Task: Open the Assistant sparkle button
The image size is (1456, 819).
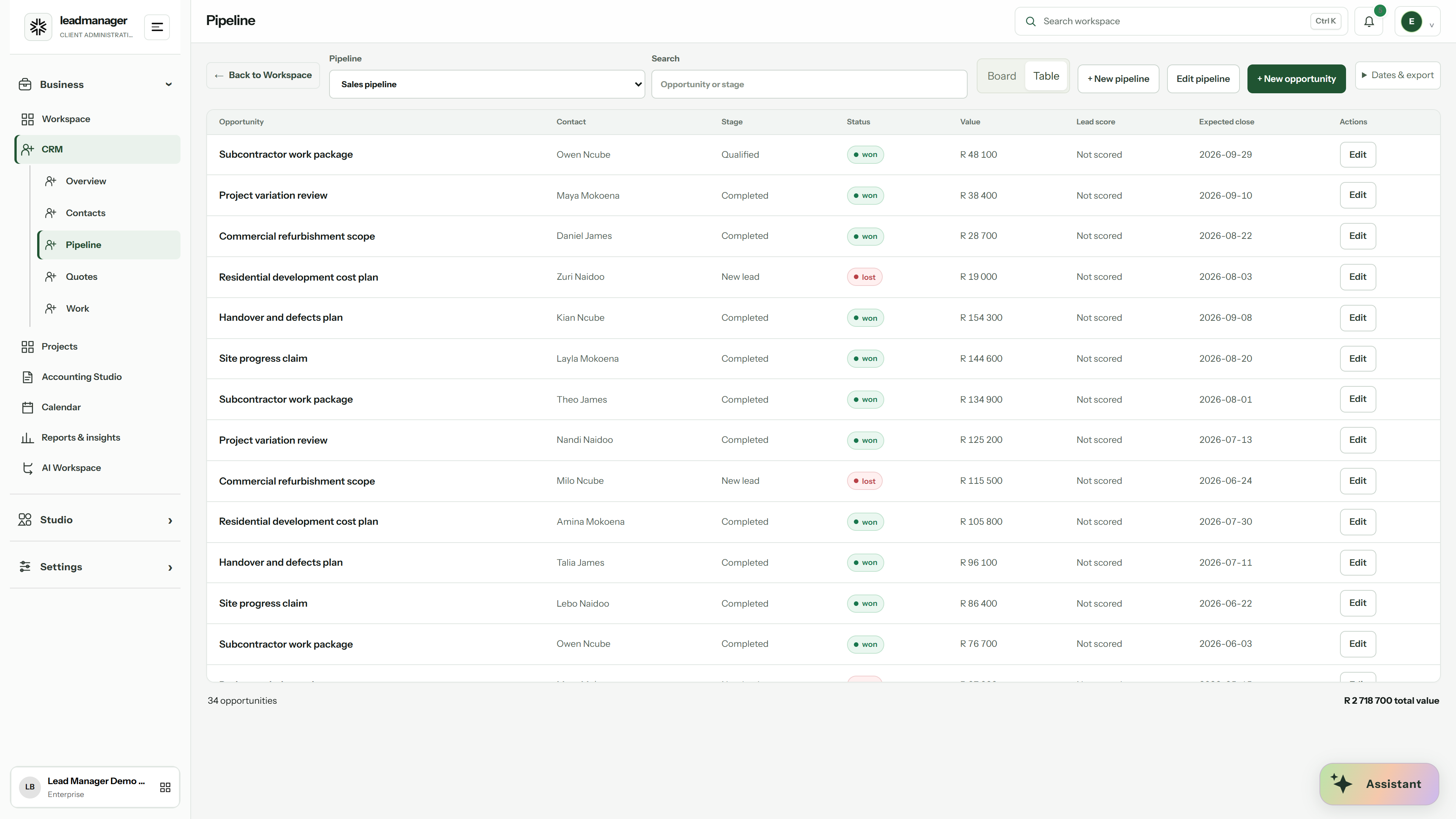Action: [x=1379, y=784]
